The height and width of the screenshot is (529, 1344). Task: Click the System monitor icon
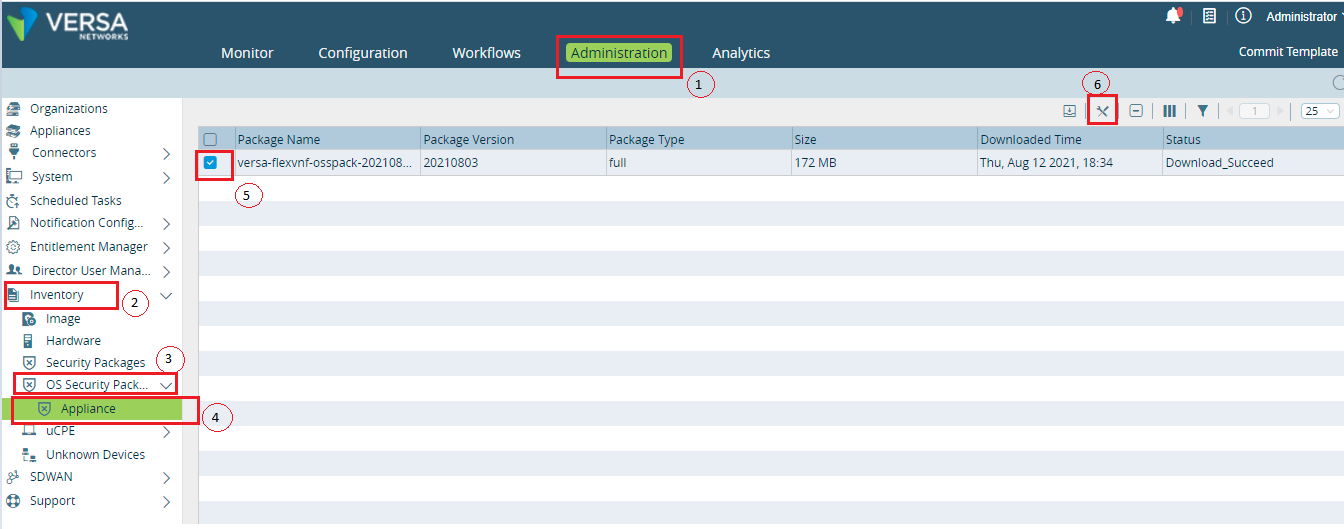point(13,177)
